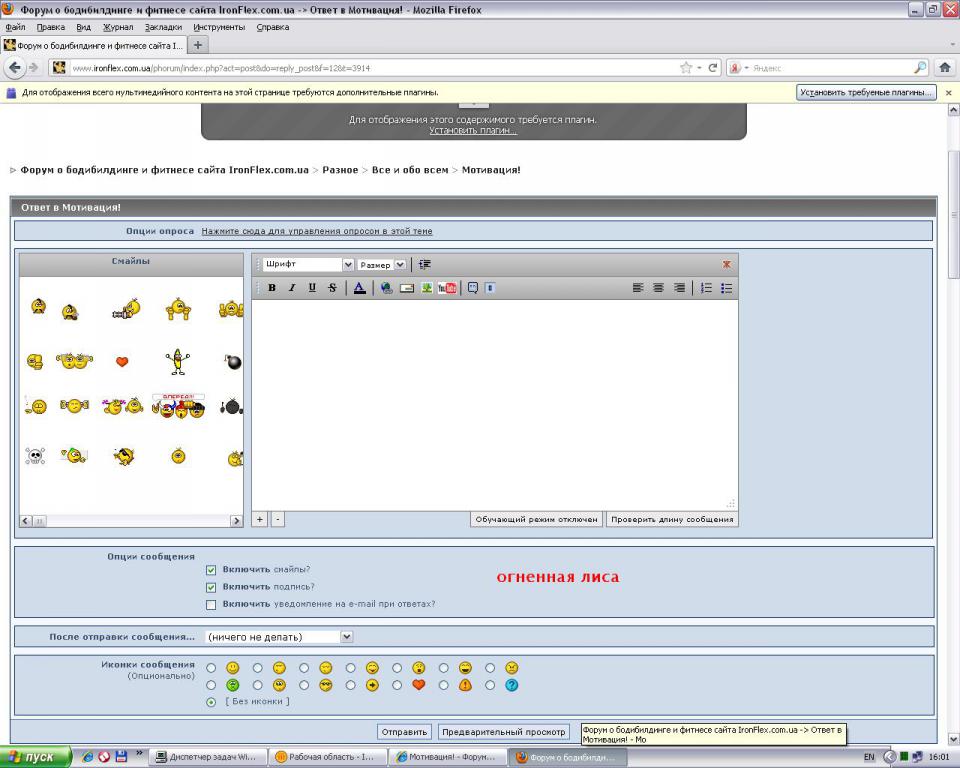The height and width of the screenshot is (768, 960).
Task: Insert image using picture icon
Action: click(427, 288)
